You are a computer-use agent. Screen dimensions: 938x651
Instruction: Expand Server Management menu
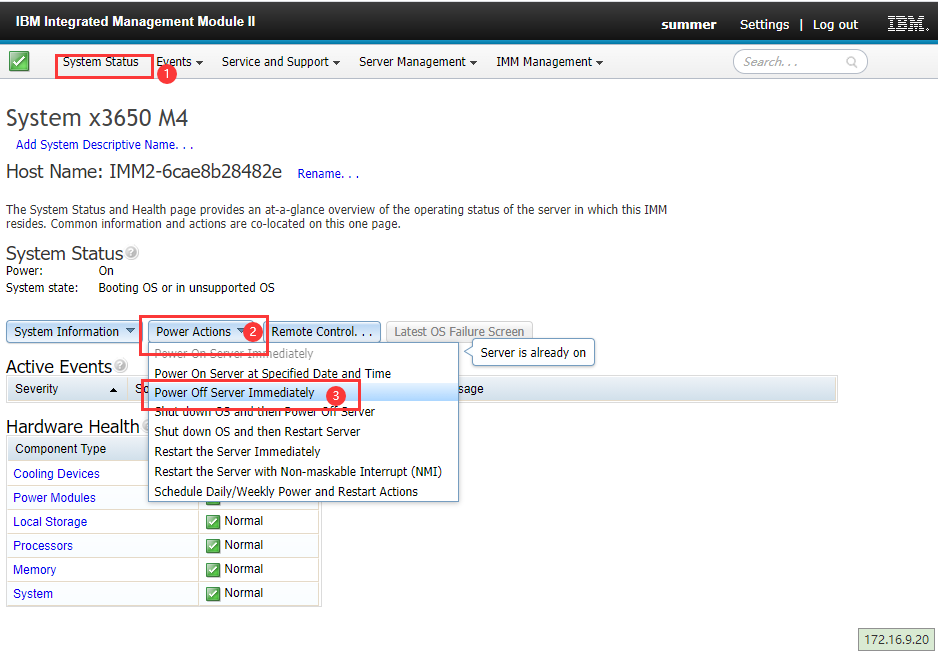[418, 62]
